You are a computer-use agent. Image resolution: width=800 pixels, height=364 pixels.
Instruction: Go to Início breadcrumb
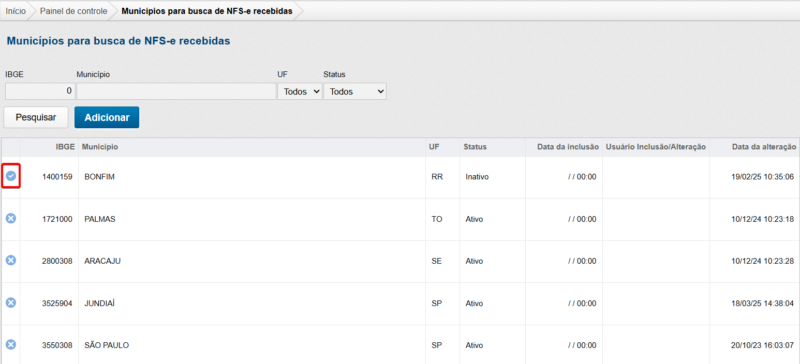coord(16,11)
